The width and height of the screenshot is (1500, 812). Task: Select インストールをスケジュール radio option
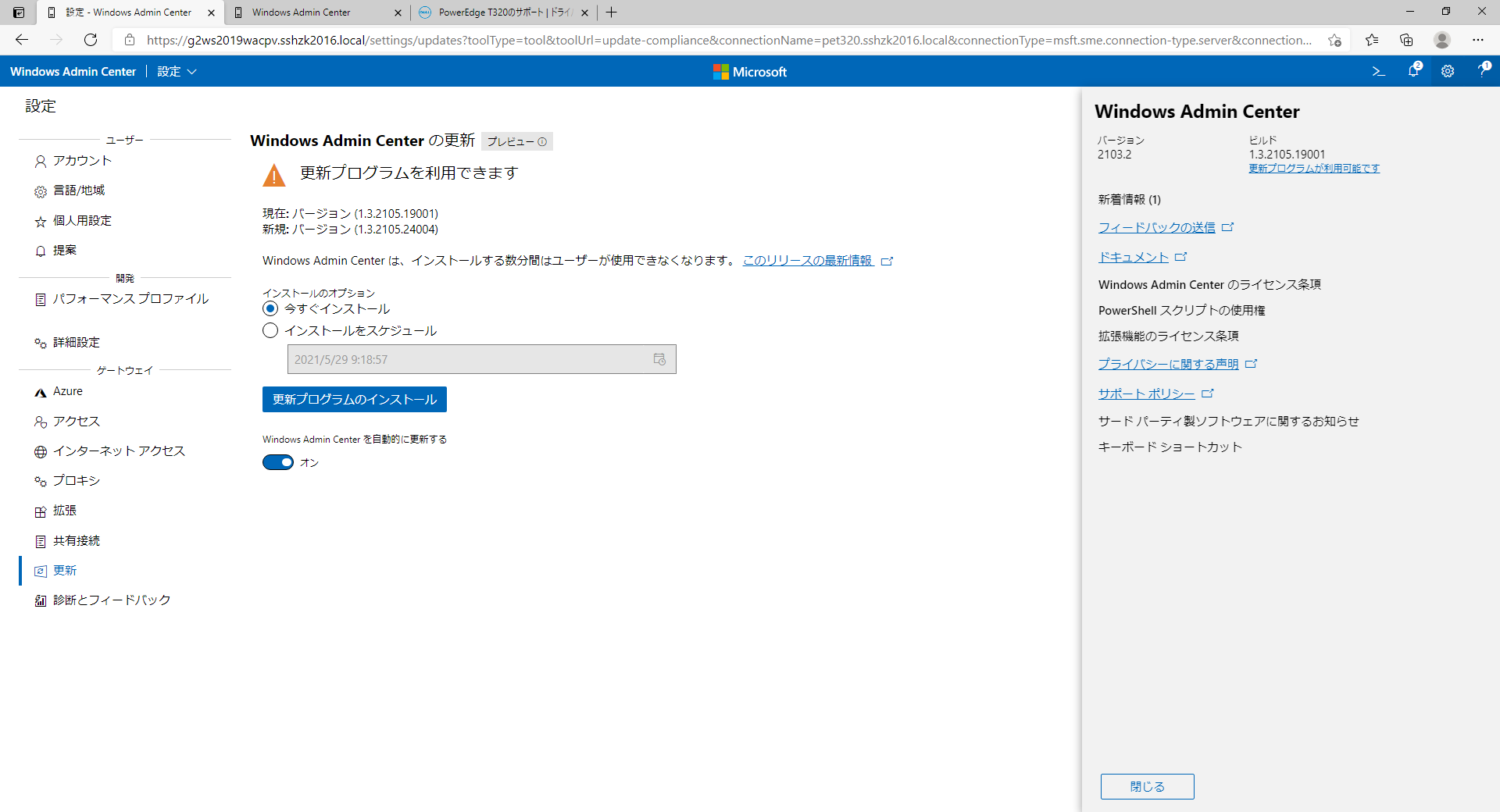coord(270,331)
